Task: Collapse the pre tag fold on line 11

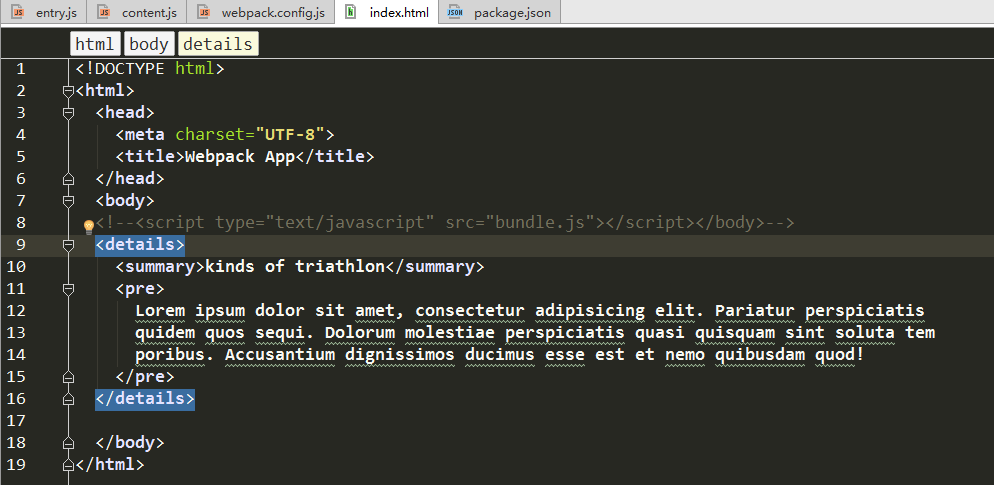Action: [68, 289]
